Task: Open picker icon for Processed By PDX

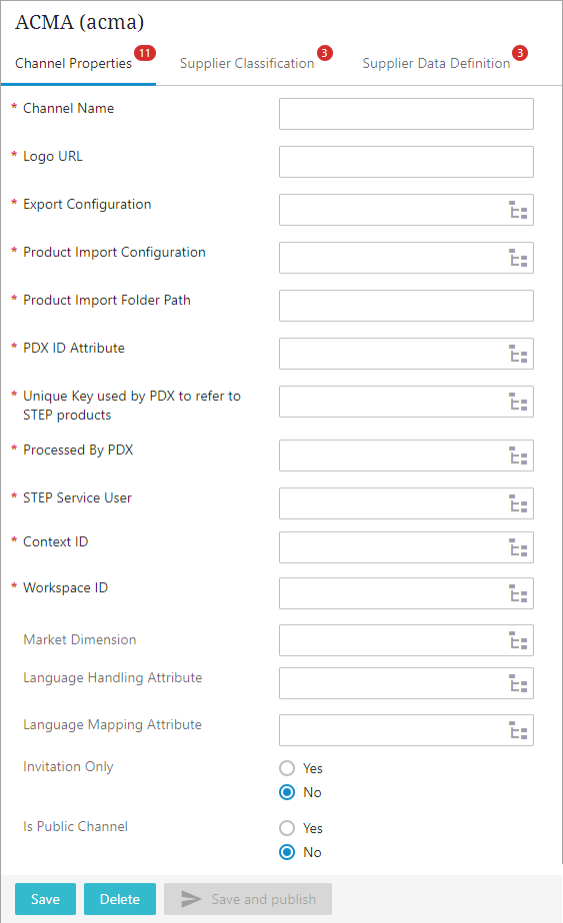Action: point(518,456)
